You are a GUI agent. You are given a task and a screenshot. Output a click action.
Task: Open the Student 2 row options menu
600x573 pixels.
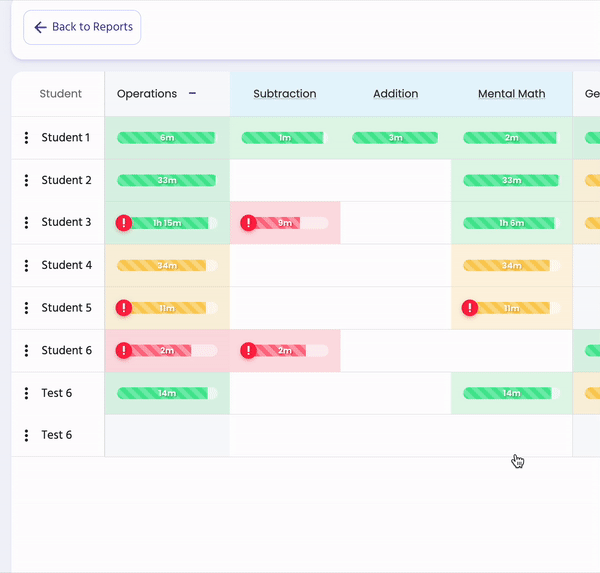point(26,180)
